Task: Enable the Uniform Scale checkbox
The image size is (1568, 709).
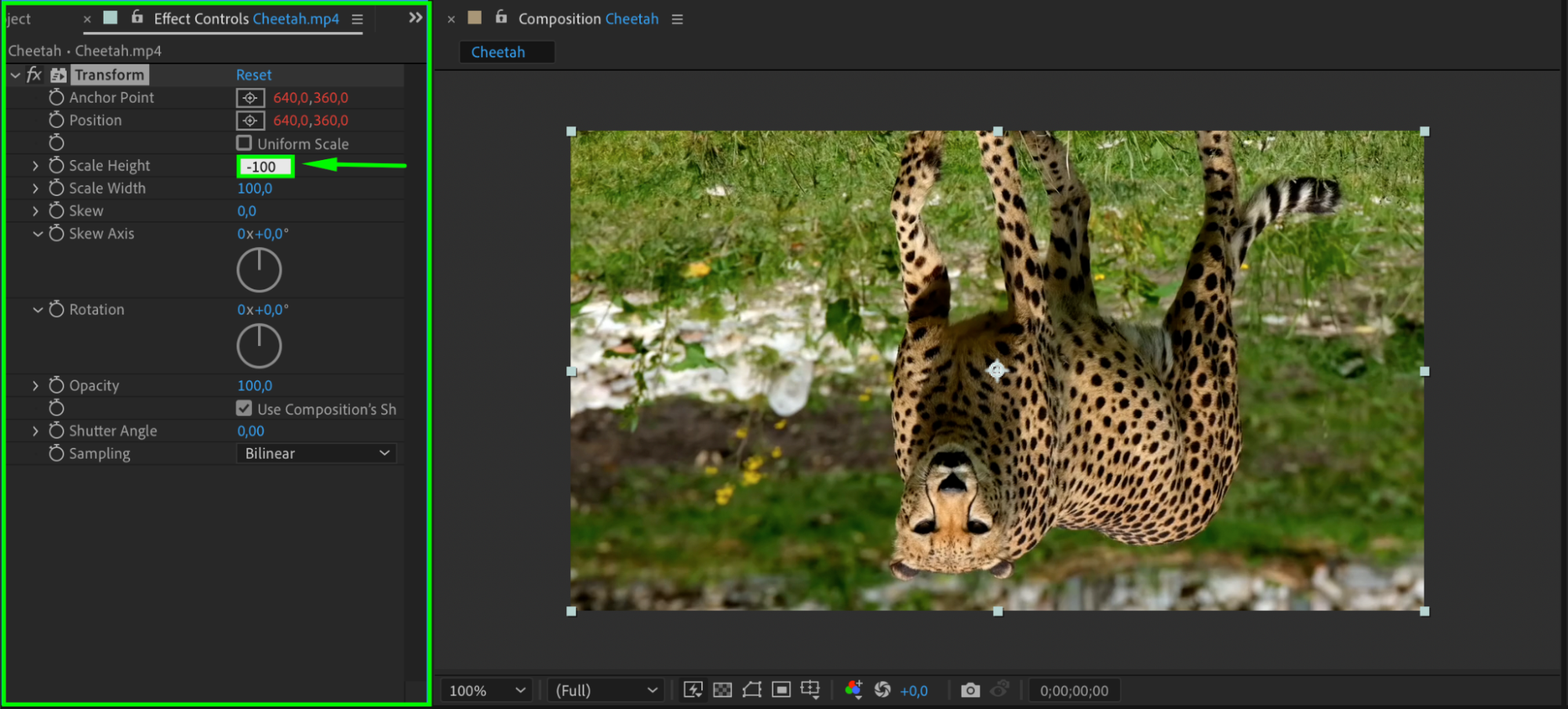Action: point(245,144)
